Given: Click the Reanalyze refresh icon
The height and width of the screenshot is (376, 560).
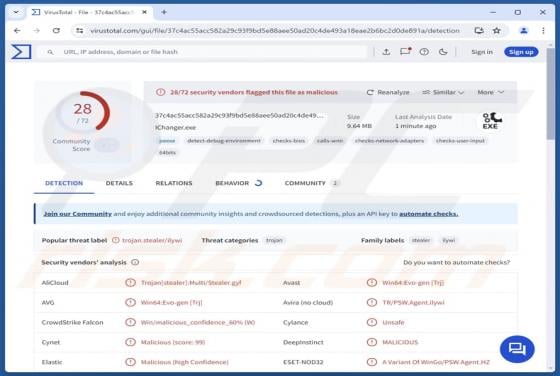Looking at the screenshot, I should pyautogui.click(x=370, y=92).
